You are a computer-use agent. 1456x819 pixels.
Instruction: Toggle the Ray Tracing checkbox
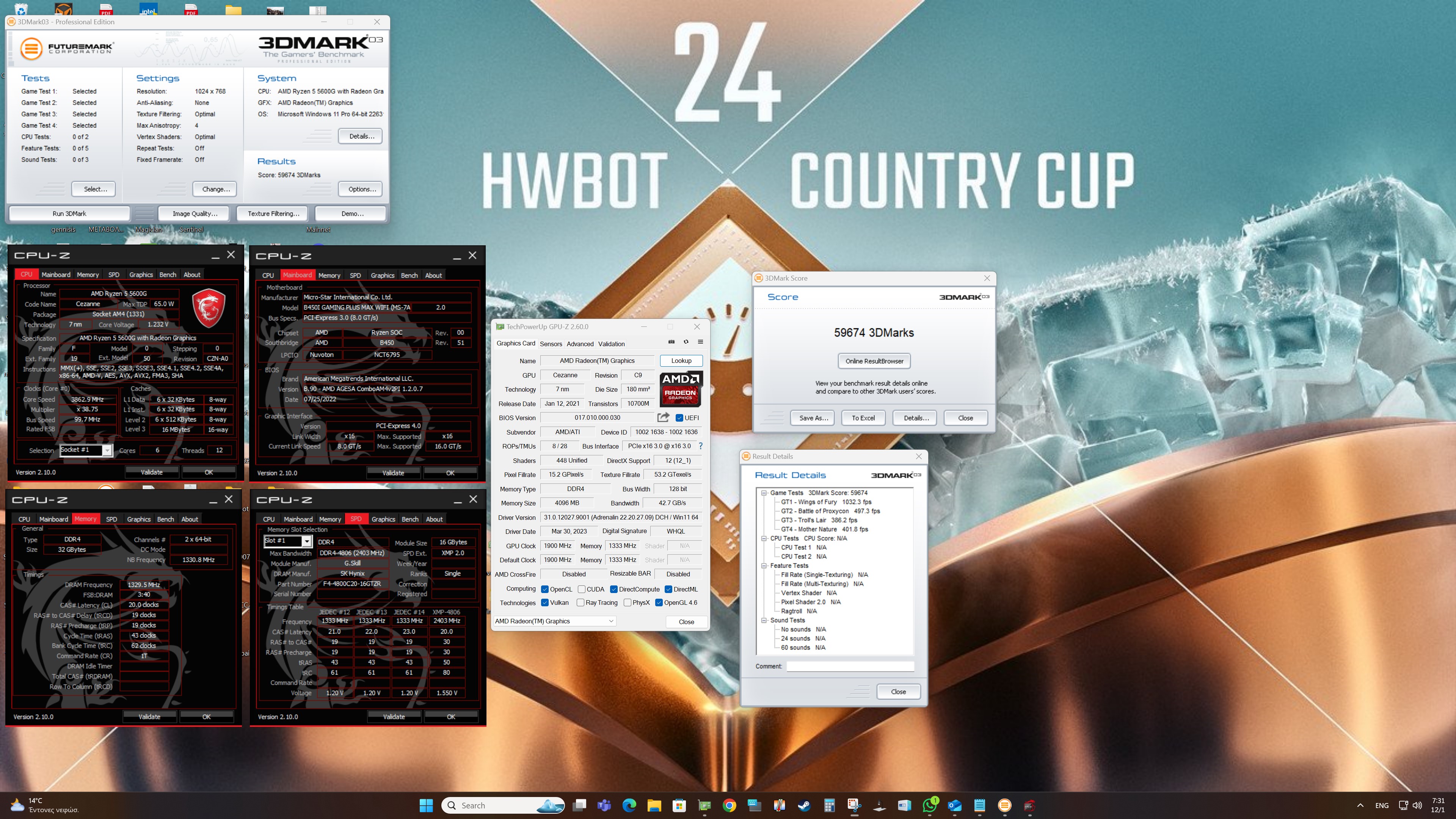581,602
